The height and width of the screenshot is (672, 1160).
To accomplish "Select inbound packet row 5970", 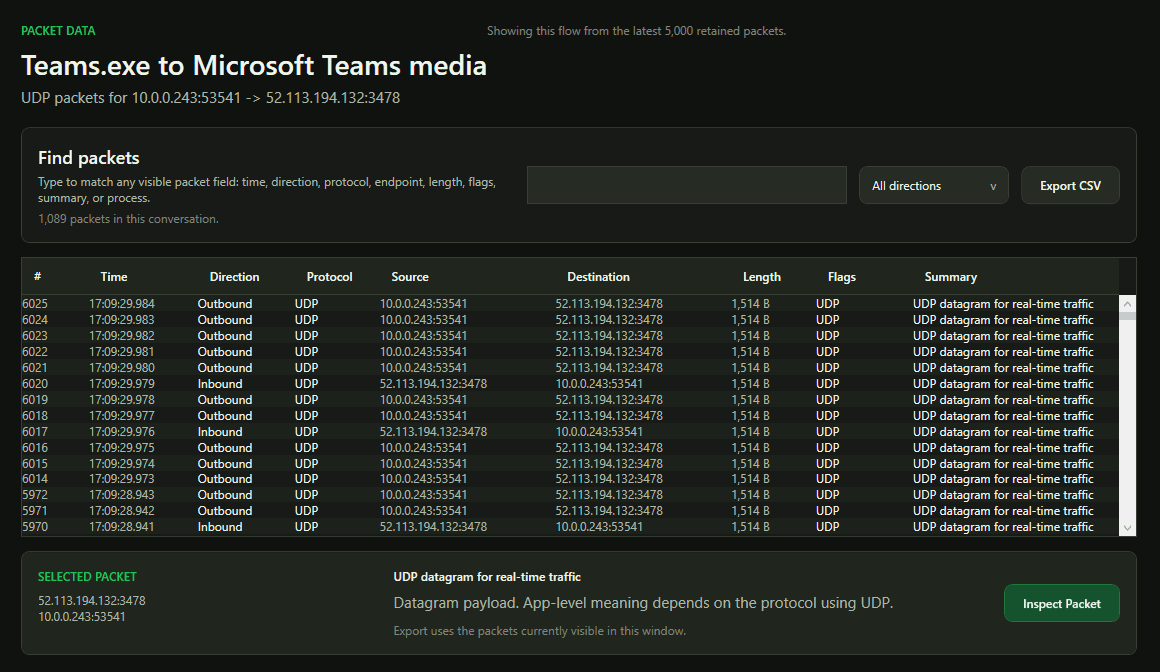I will click(570, 527).
